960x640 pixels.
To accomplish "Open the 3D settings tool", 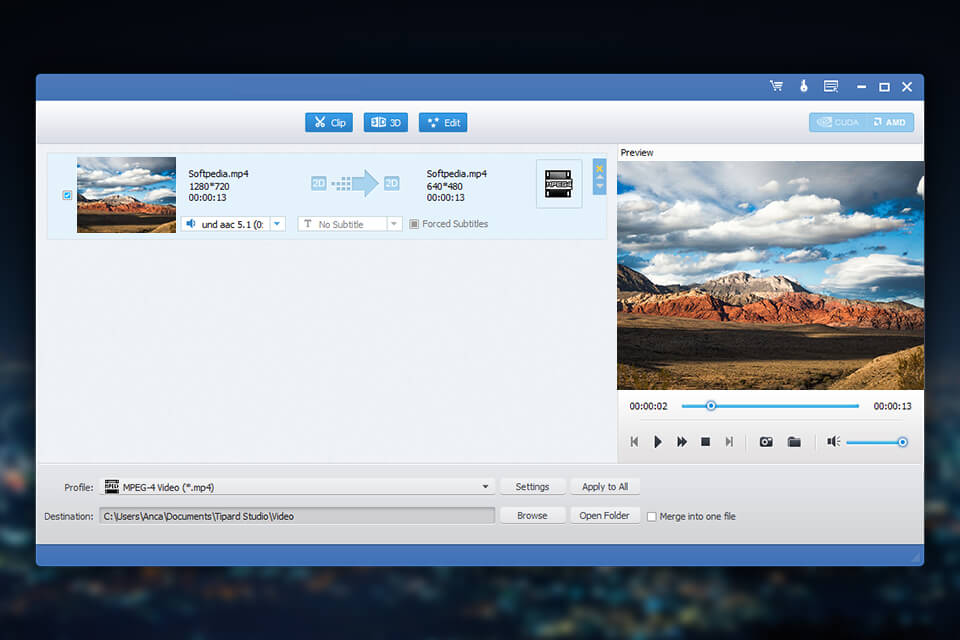I will tap(385, 122).
